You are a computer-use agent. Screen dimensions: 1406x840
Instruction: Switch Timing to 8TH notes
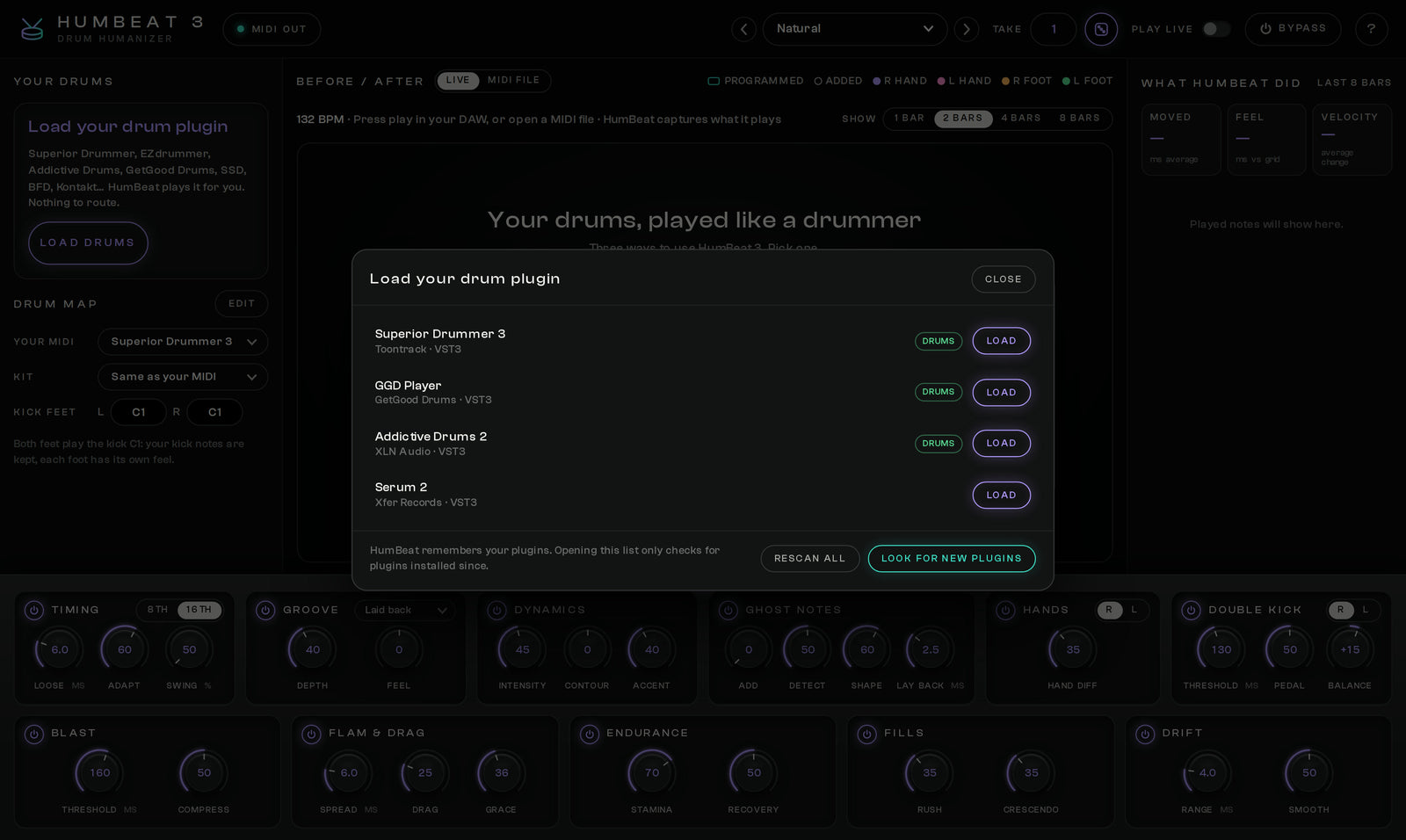tap(157, 610)
